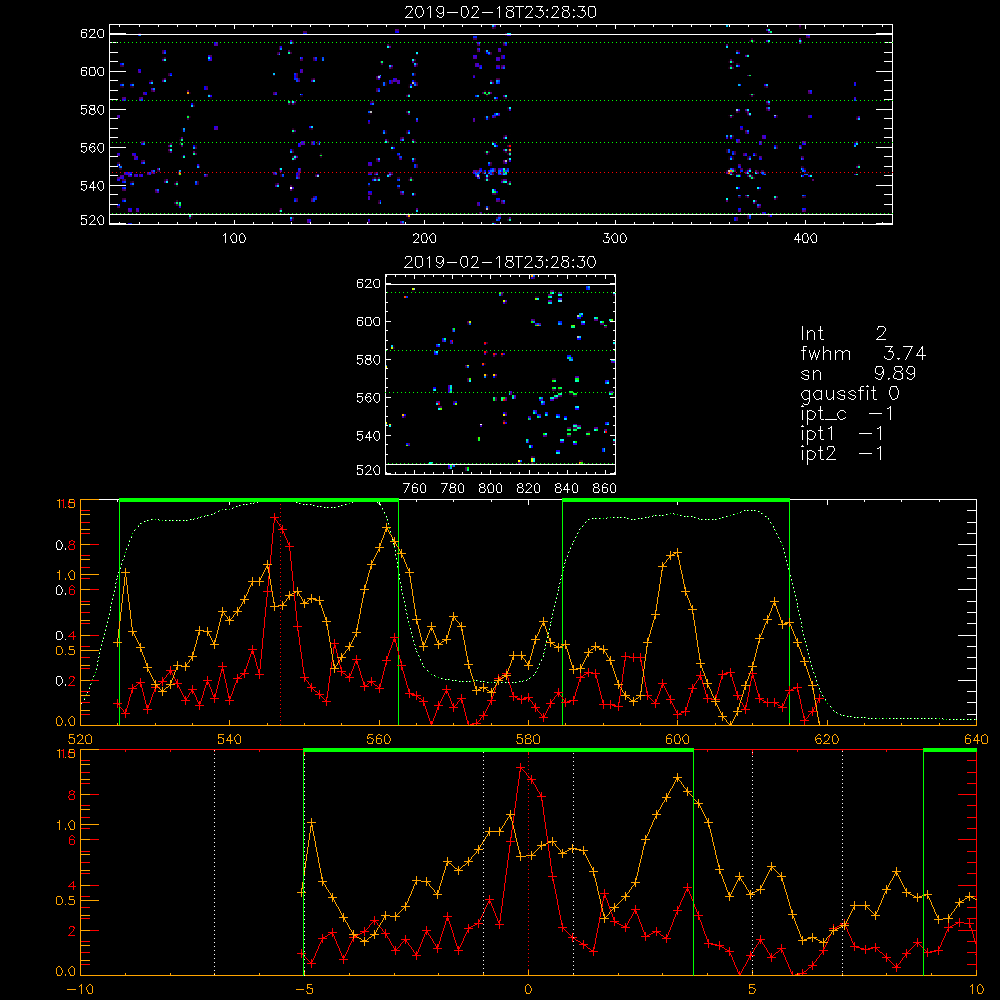Select the 'Int 2' readout line
This screenshot has width=1000, height=1000.
point(843,334)
